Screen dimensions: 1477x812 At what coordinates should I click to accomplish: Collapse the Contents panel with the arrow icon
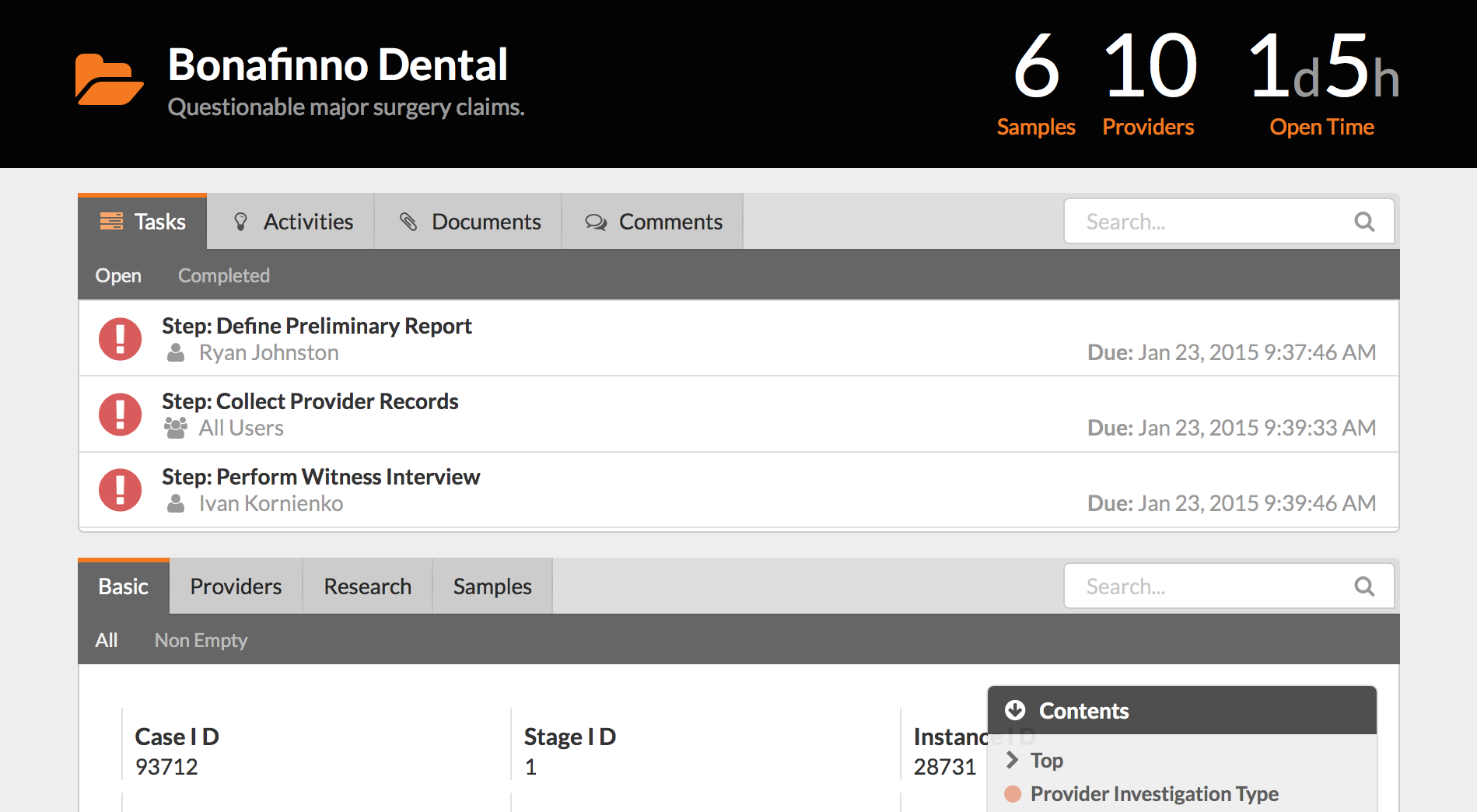tap(1015, 710)
